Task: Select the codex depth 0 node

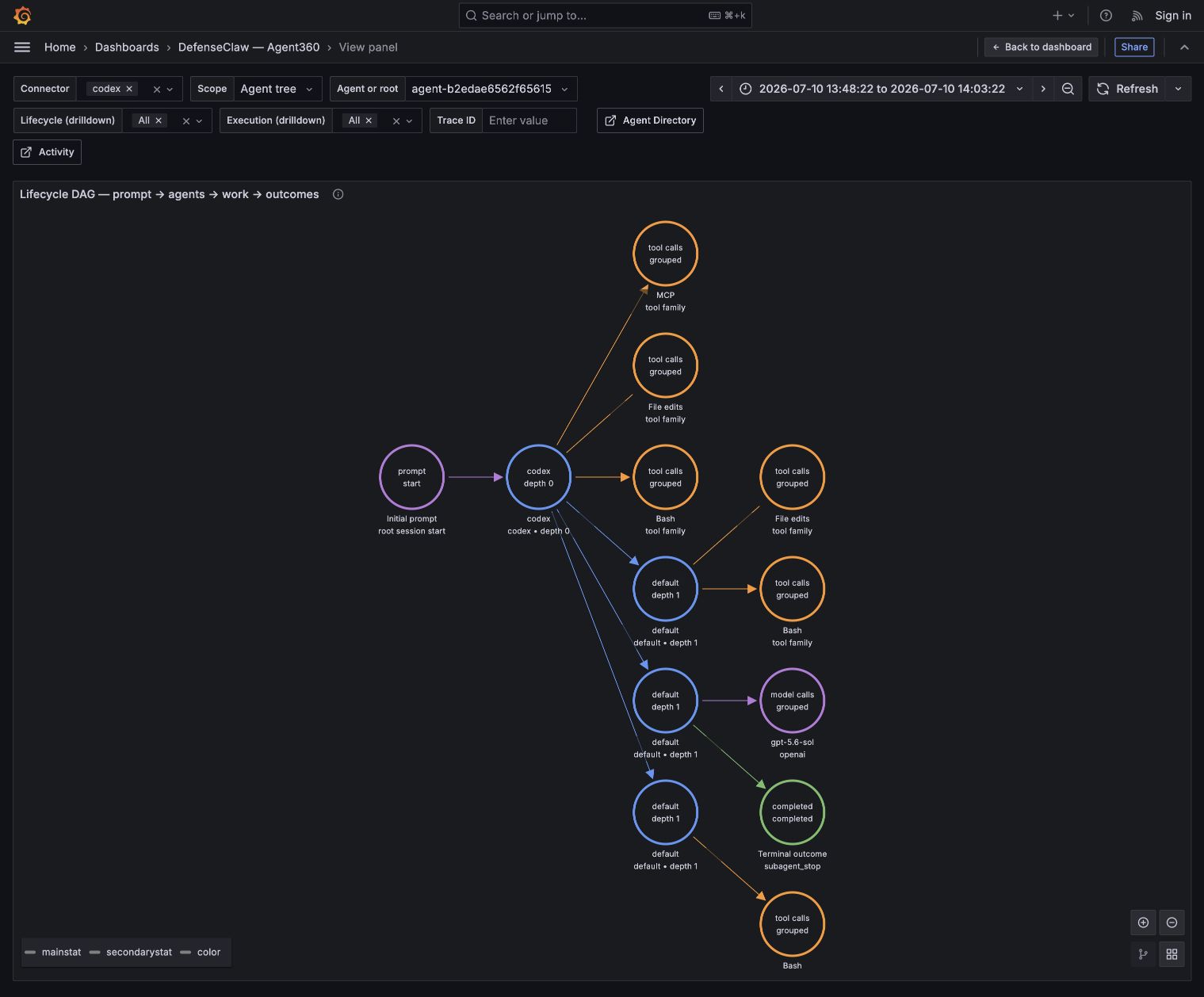Action: (x=538, y=477)
